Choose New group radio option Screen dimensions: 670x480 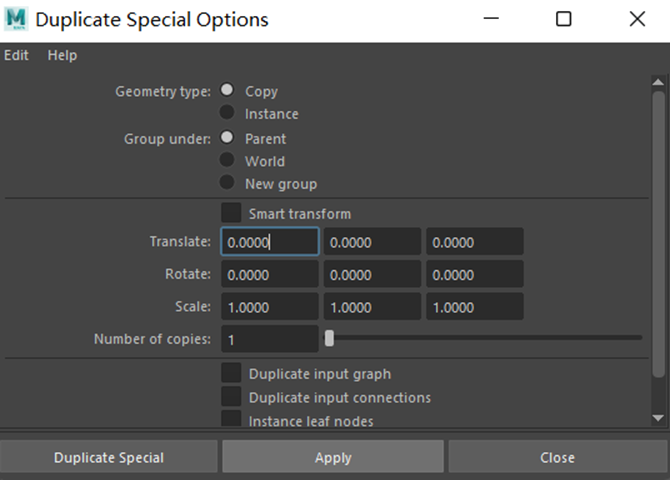(x=227, y=183)
